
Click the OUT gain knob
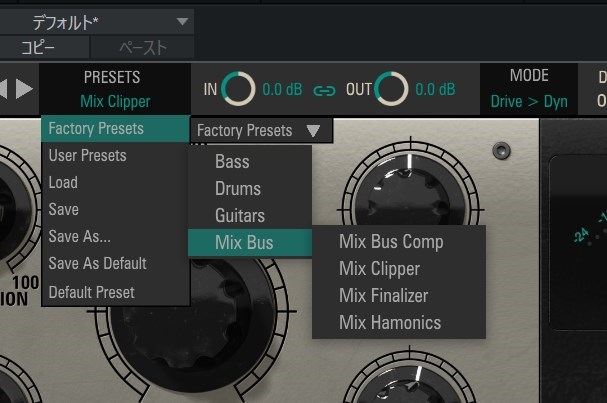click(391, 89)
